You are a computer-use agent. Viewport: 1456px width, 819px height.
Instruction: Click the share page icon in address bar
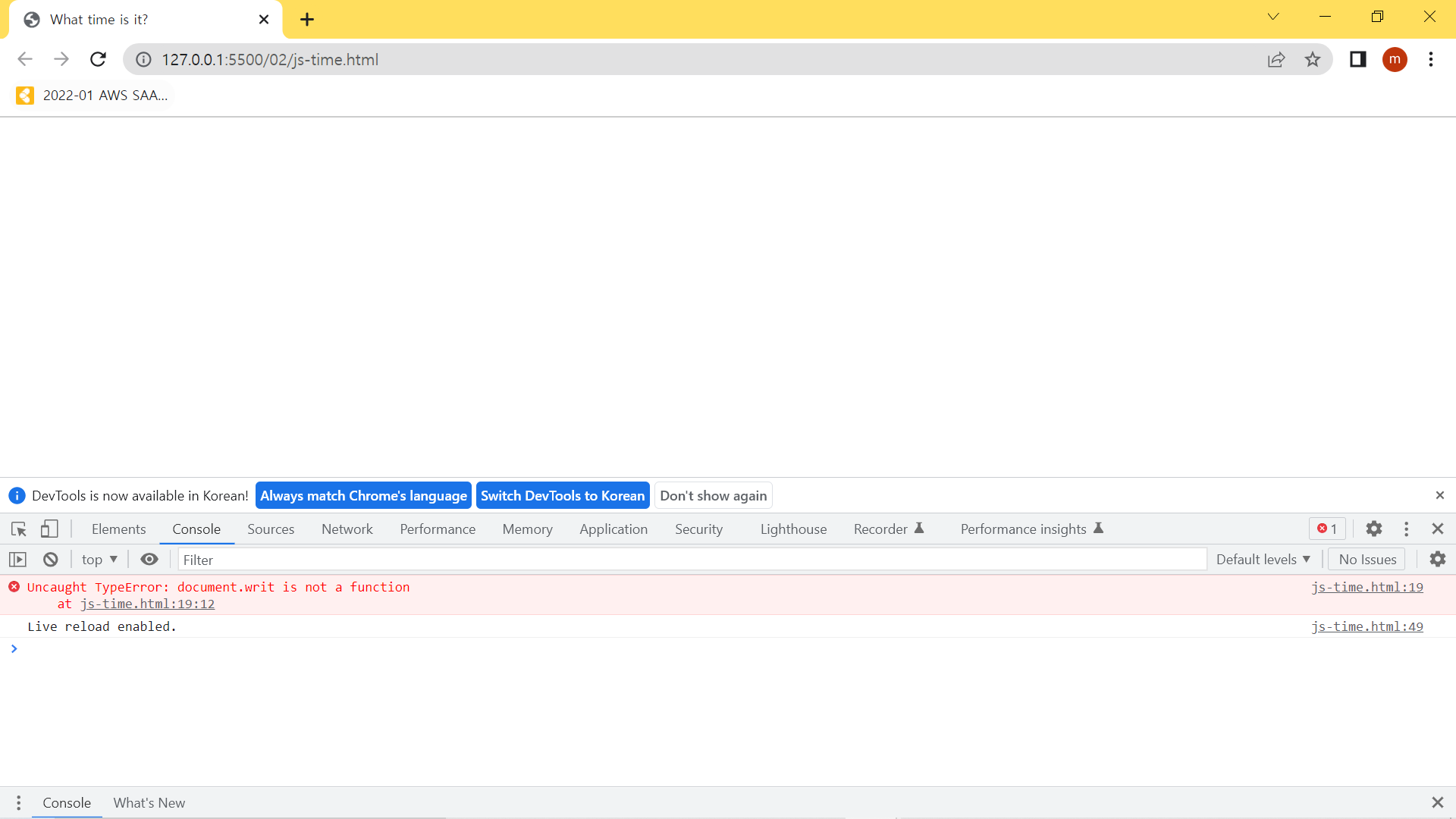point(1276,59)
